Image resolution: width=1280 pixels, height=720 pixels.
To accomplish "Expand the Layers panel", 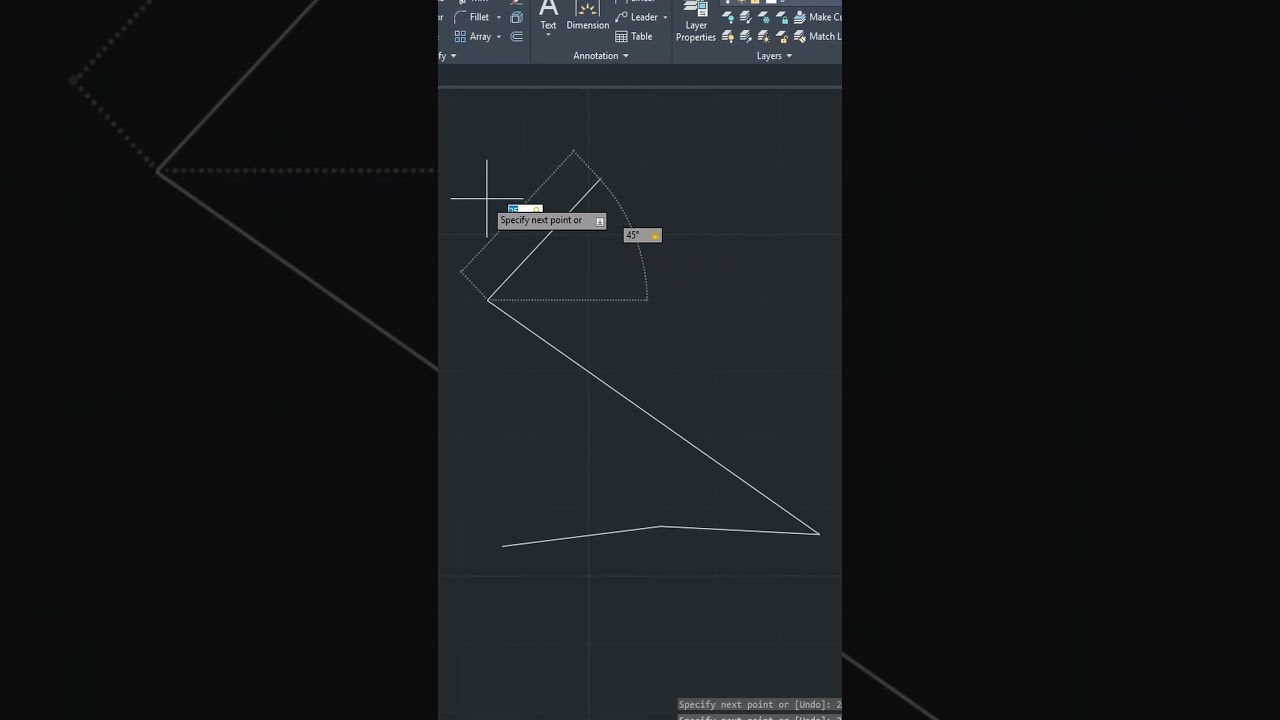I will click(x=774, y=56).
